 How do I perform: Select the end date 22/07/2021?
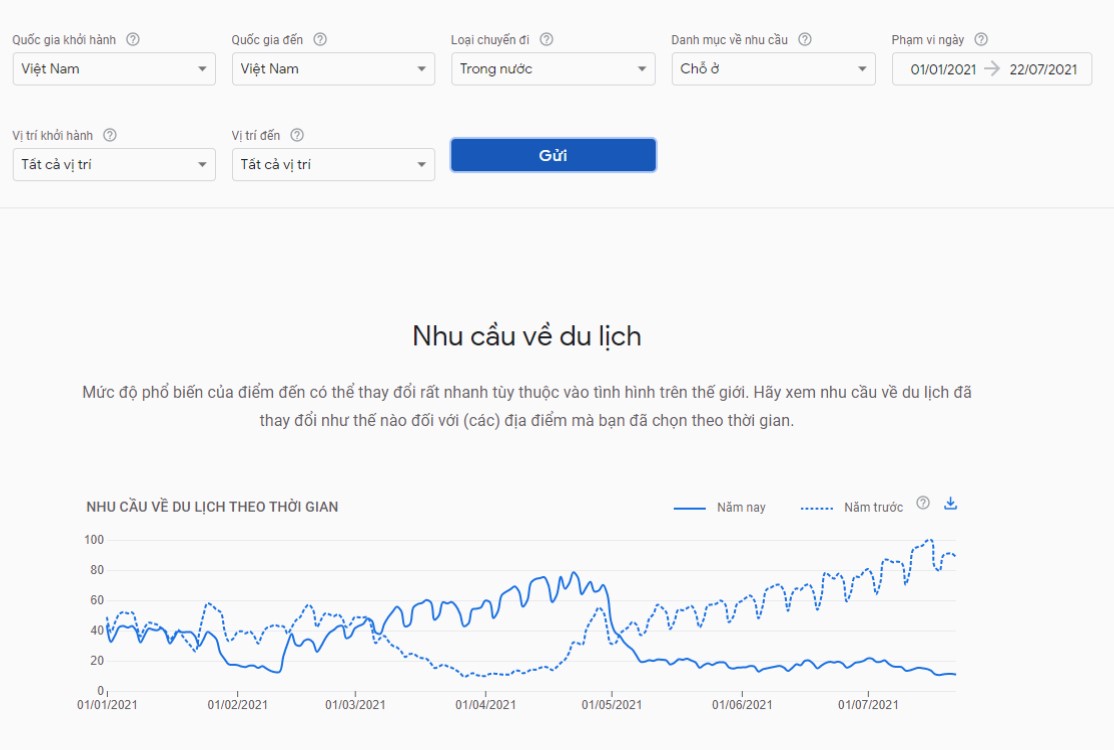tap(1044, 70)
